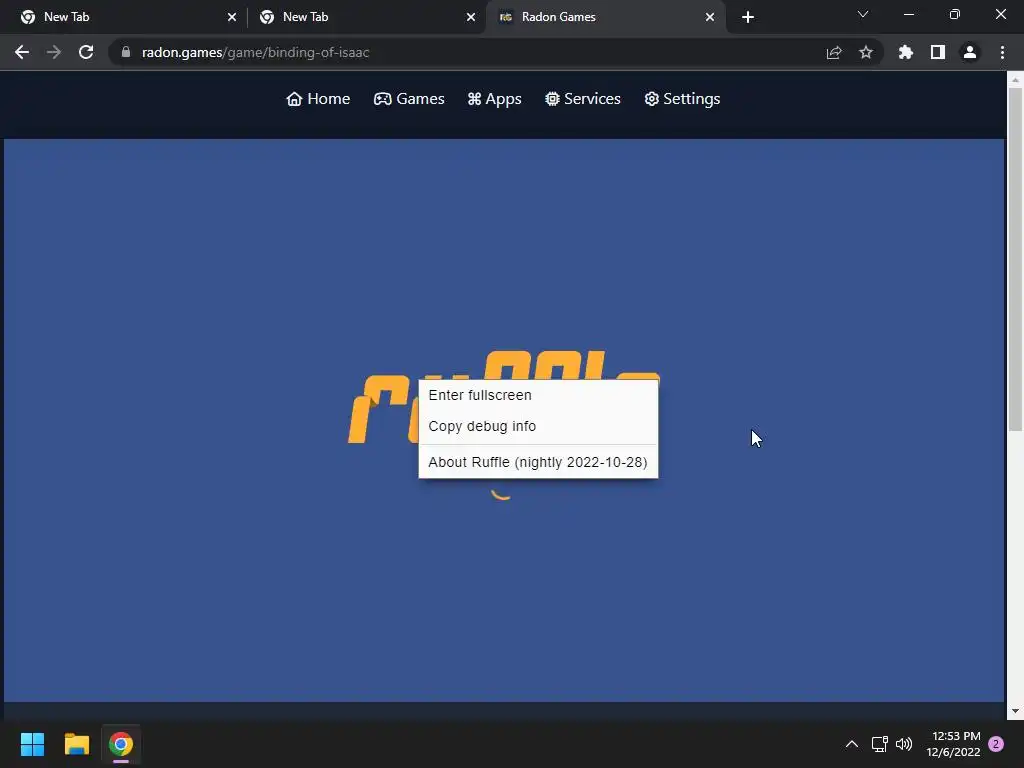
Task: Open volume control tray icon
Action: point(904,744)
